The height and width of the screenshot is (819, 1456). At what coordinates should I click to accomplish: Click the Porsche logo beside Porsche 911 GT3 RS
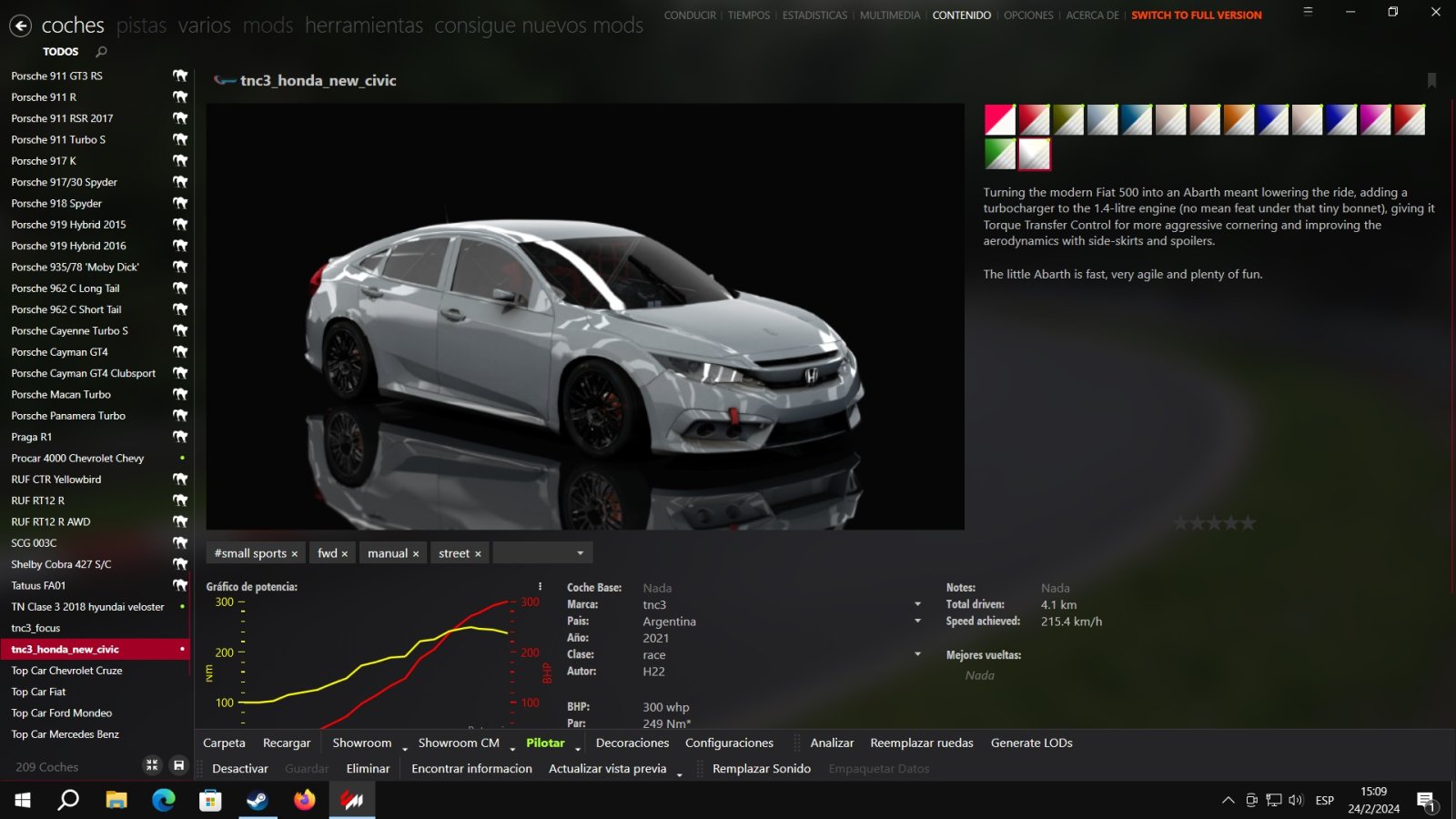click(180, 76)
